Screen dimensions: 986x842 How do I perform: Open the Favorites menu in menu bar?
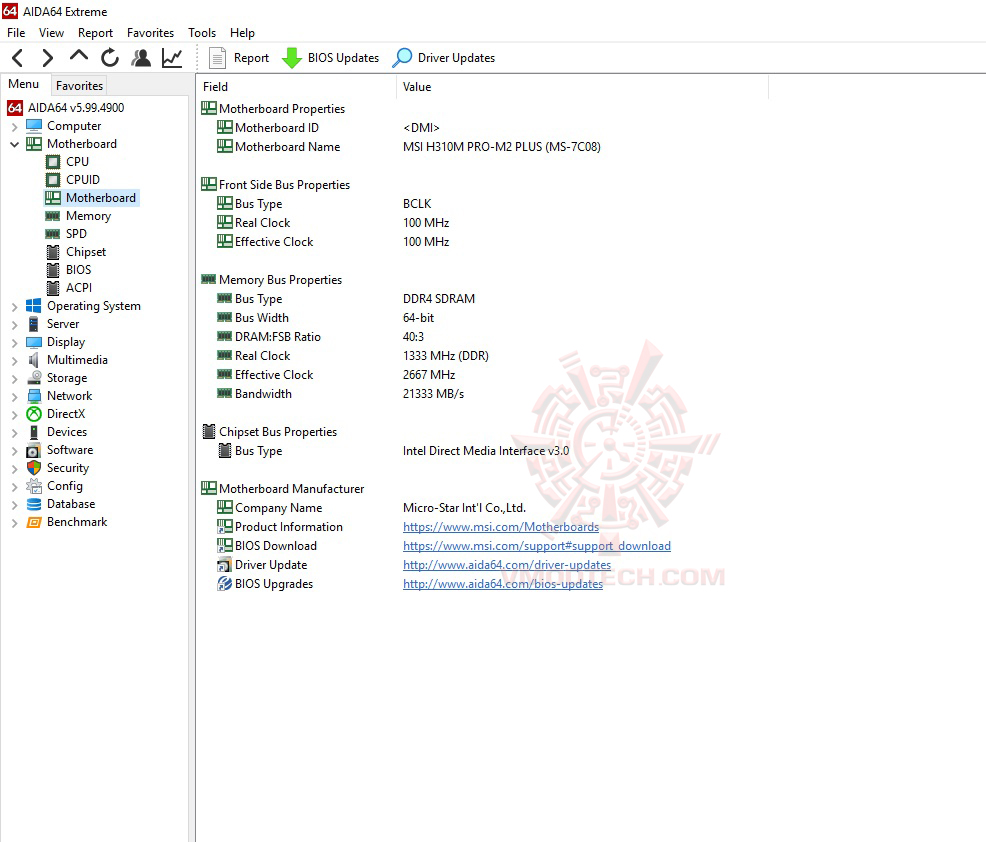click(150, 33)
